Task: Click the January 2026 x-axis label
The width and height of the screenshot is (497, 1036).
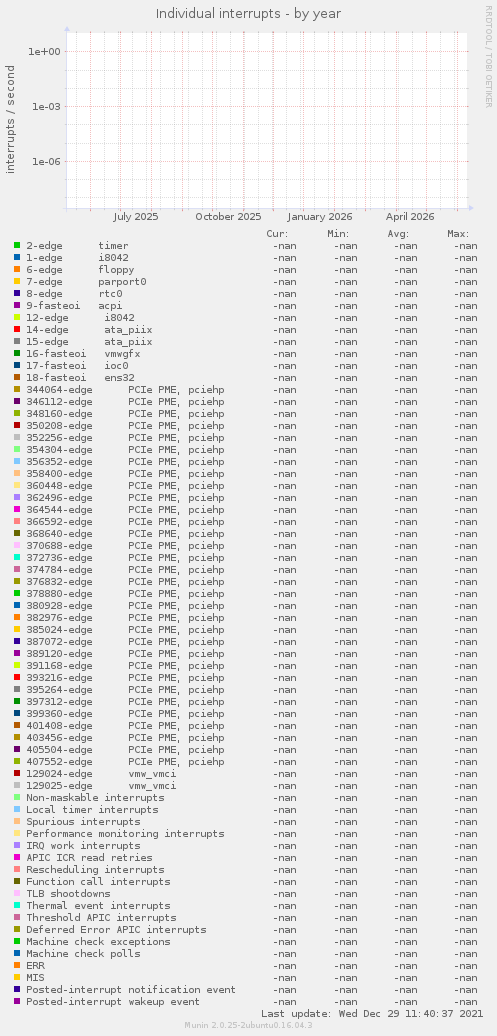Action: pos(320,217)
